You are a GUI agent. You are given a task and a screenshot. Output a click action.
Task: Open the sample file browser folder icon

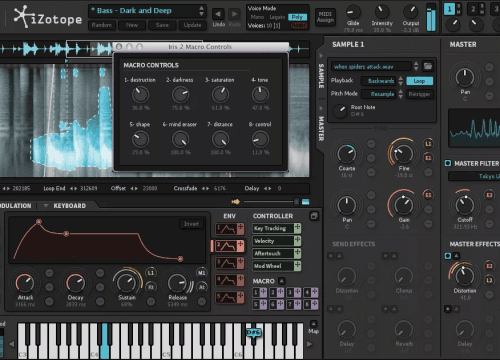[428, 66]
